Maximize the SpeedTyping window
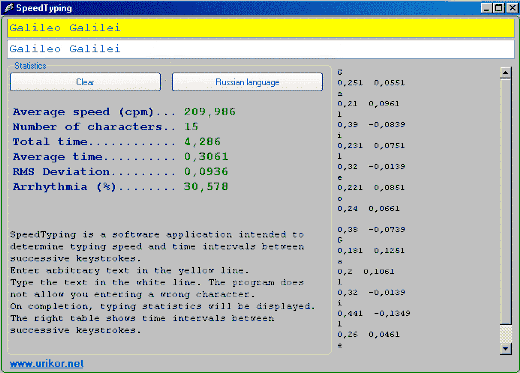Screen dimensions: 520x373 pos(499,8)
